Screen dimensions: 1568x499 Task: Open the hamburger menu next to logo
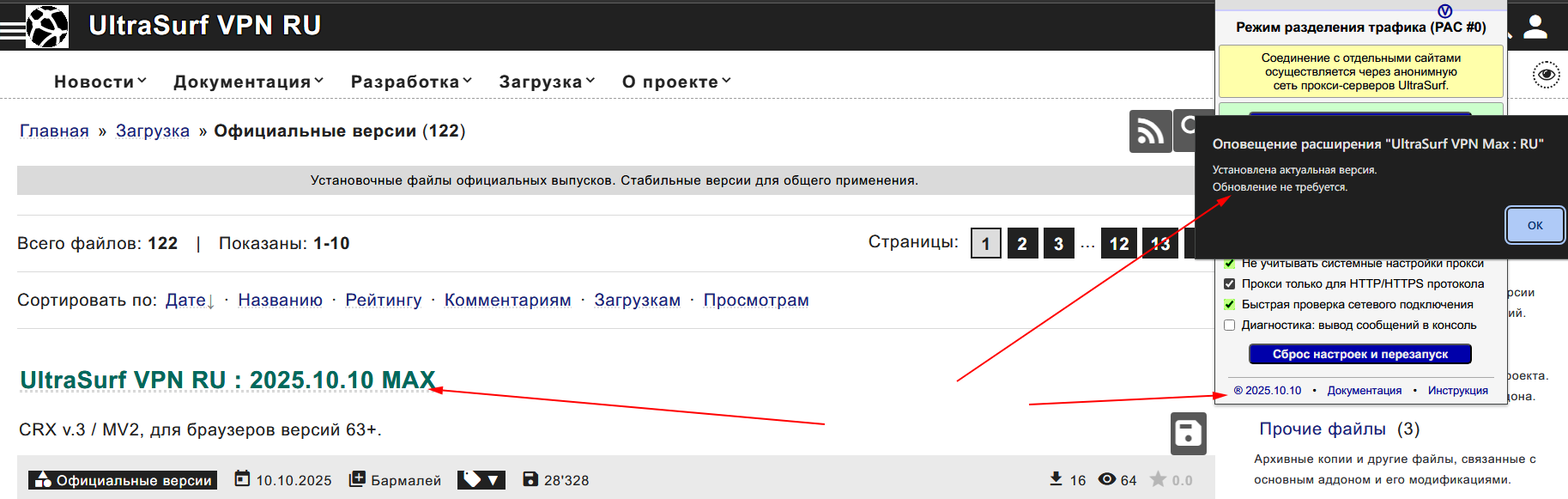(13, 32)
